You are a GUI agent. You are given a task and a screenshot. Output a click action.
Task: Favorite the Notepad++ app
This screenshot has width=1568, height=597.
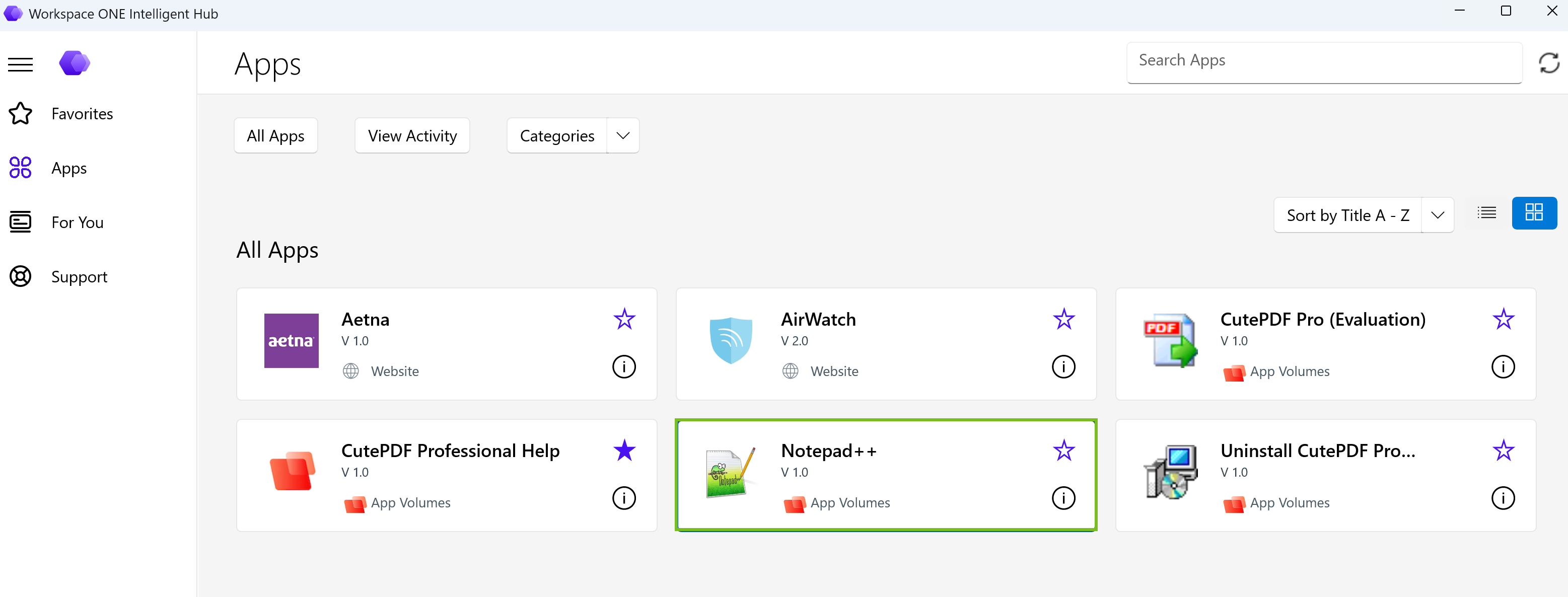(x=1064, y=451)
